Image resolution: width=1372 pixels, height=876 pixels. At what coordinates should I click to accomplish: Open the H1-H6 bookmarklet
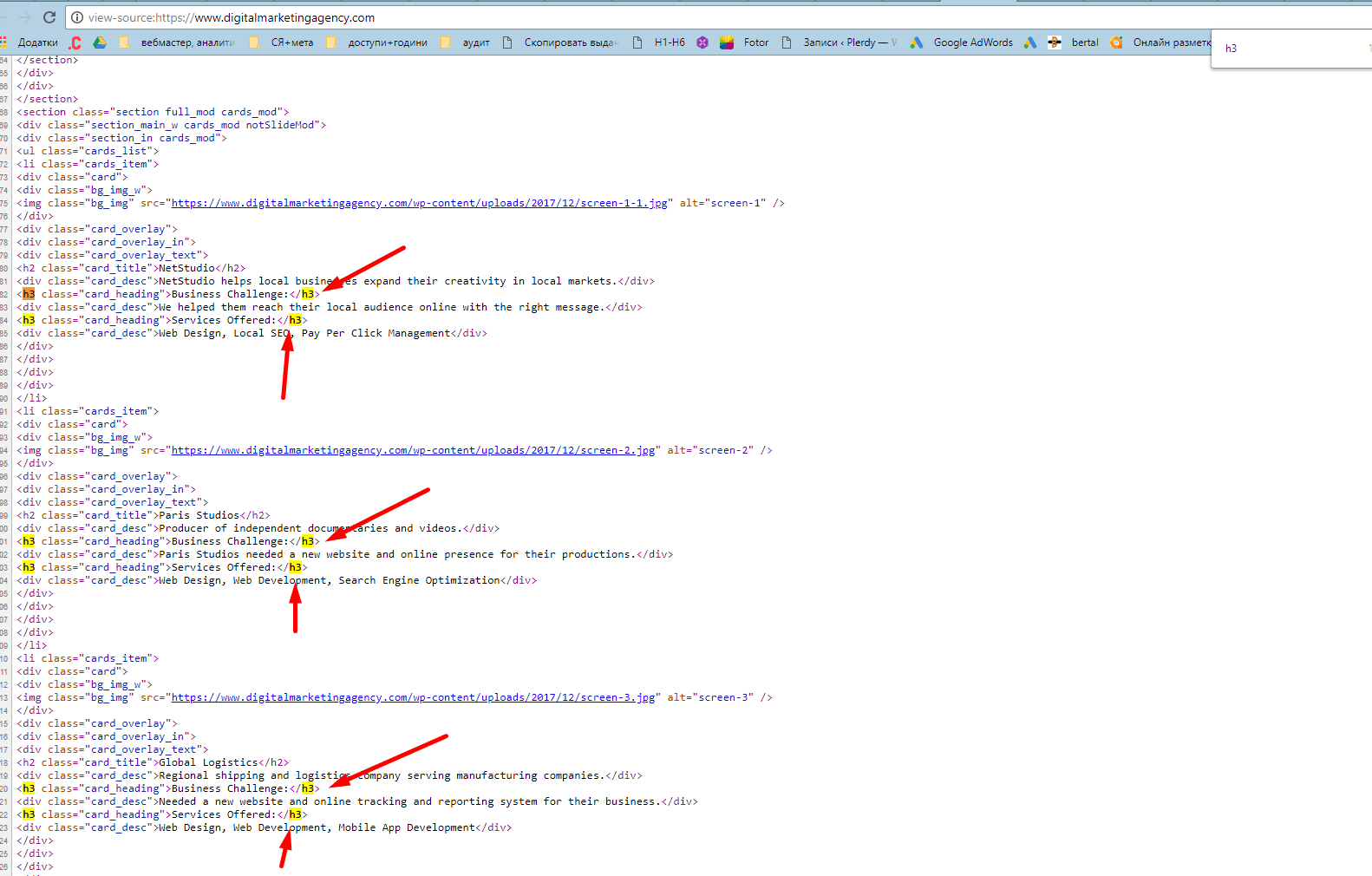point(658,42)
